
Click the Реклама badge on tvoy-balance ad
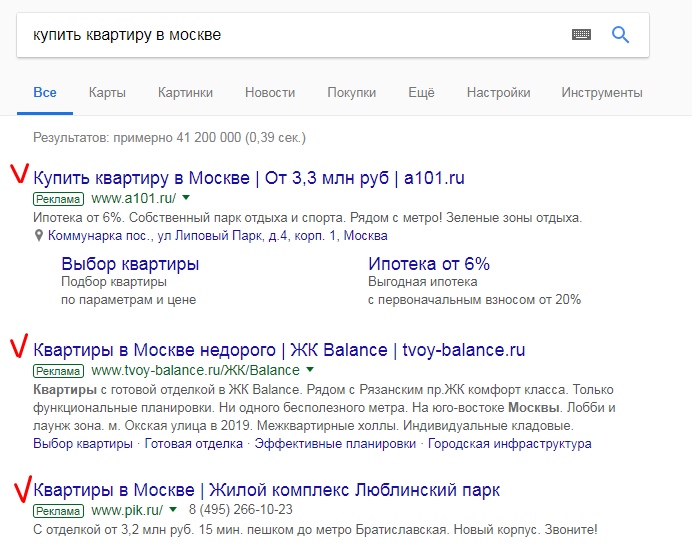[x=58, y=371]
